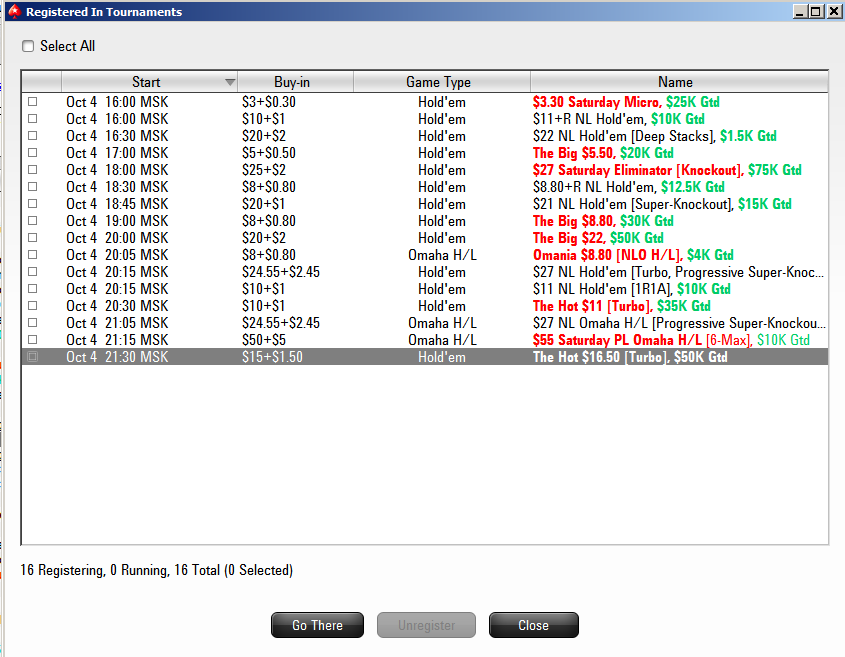The width and height of the screenshot is (845, 657).
Task: Tick checkbox for $27 NL Hold'em Turbo Progressive
Action: click(x=33, y=272)
